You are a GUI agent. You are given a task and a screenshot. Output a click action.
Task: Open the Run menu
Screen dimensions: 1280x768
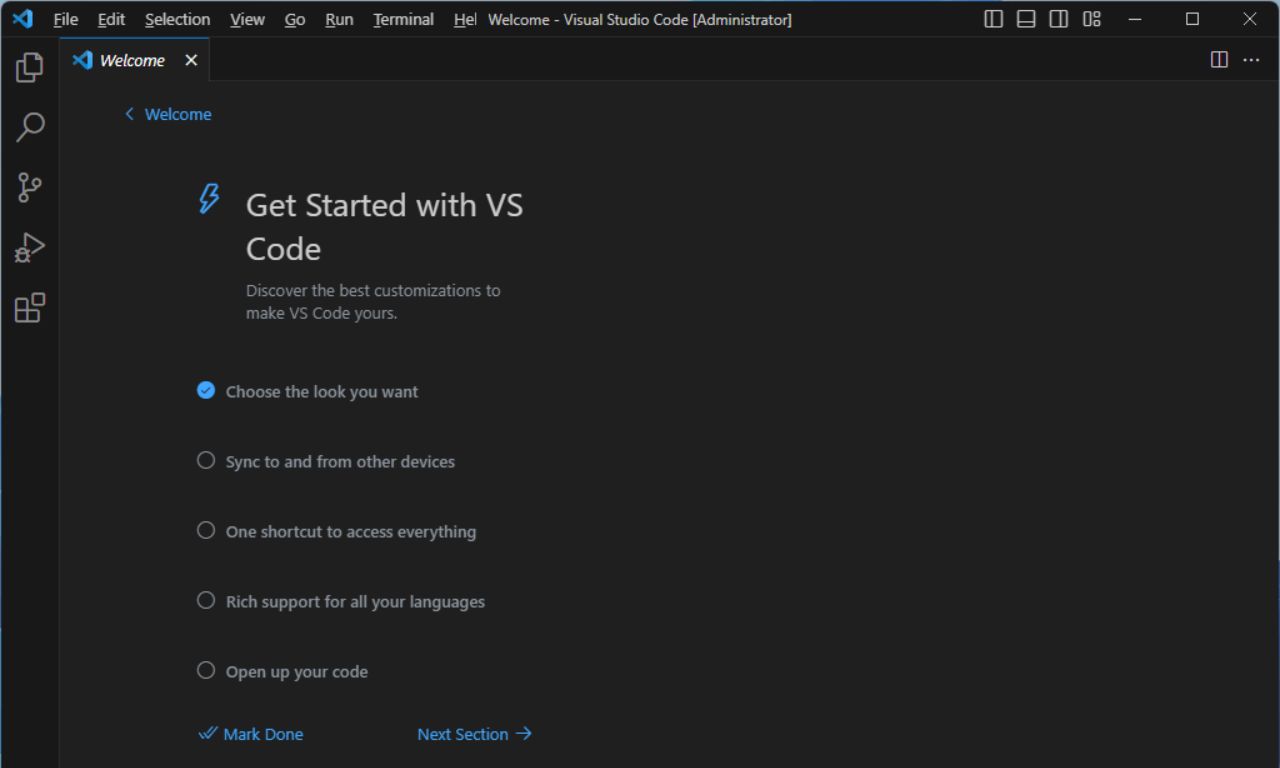tap(339, 19)
